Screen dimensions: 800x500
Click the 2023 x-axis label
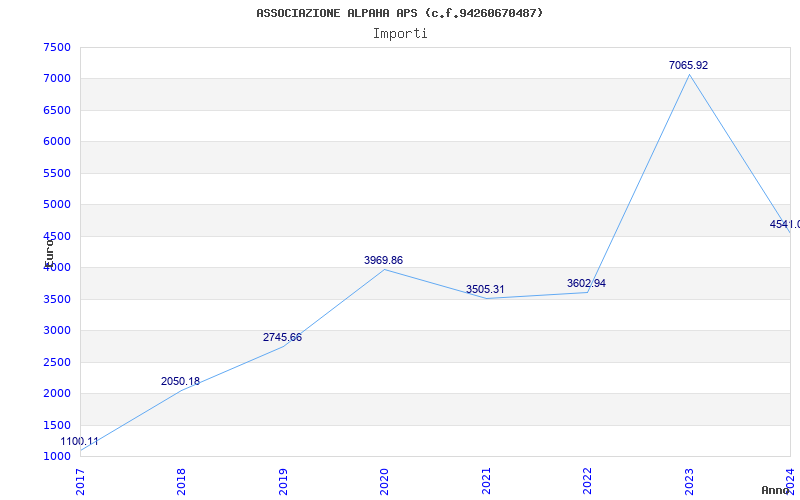coord(689,482)
